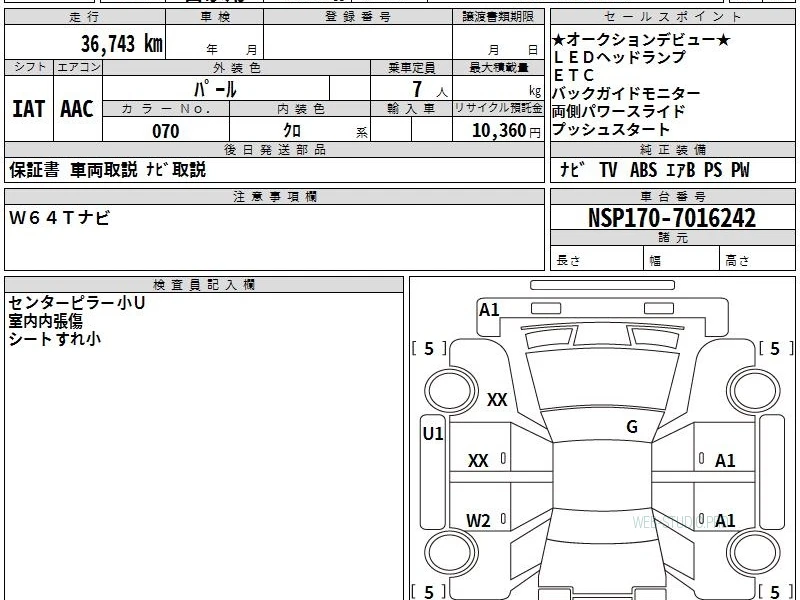This screenshot has height=600, width=800.
Task: Click the inspector note 室内内張傷
Action: pos(45,321)
